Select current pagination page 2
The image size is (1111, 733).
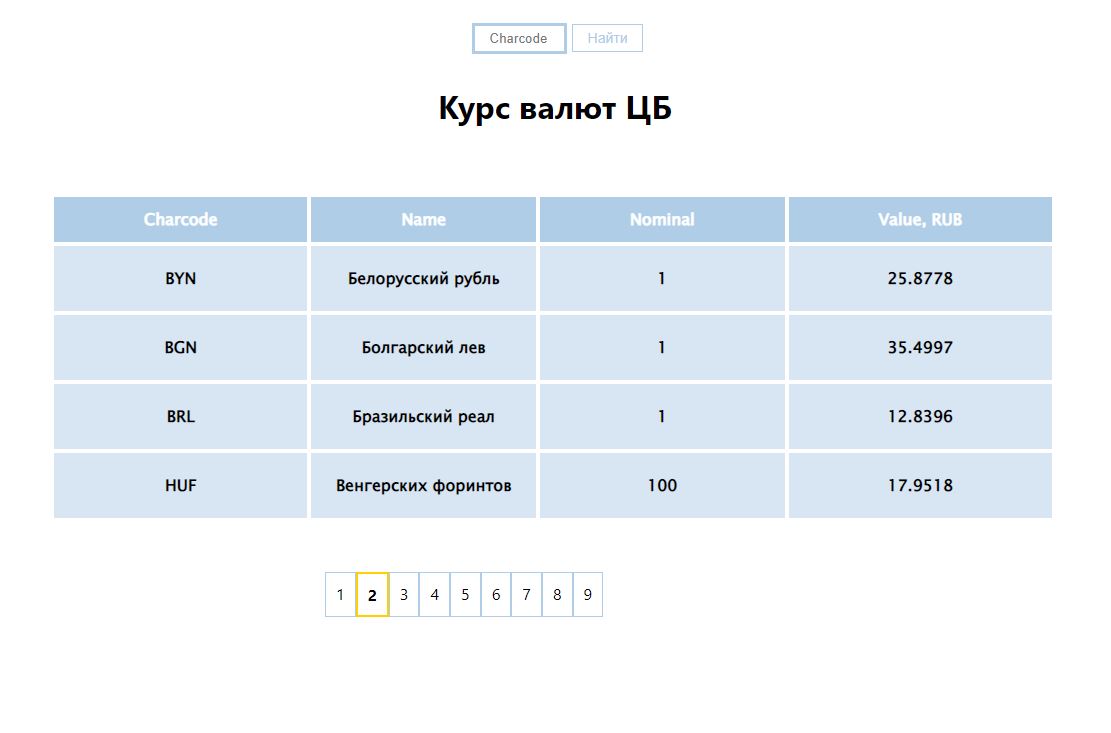(372, 595)
